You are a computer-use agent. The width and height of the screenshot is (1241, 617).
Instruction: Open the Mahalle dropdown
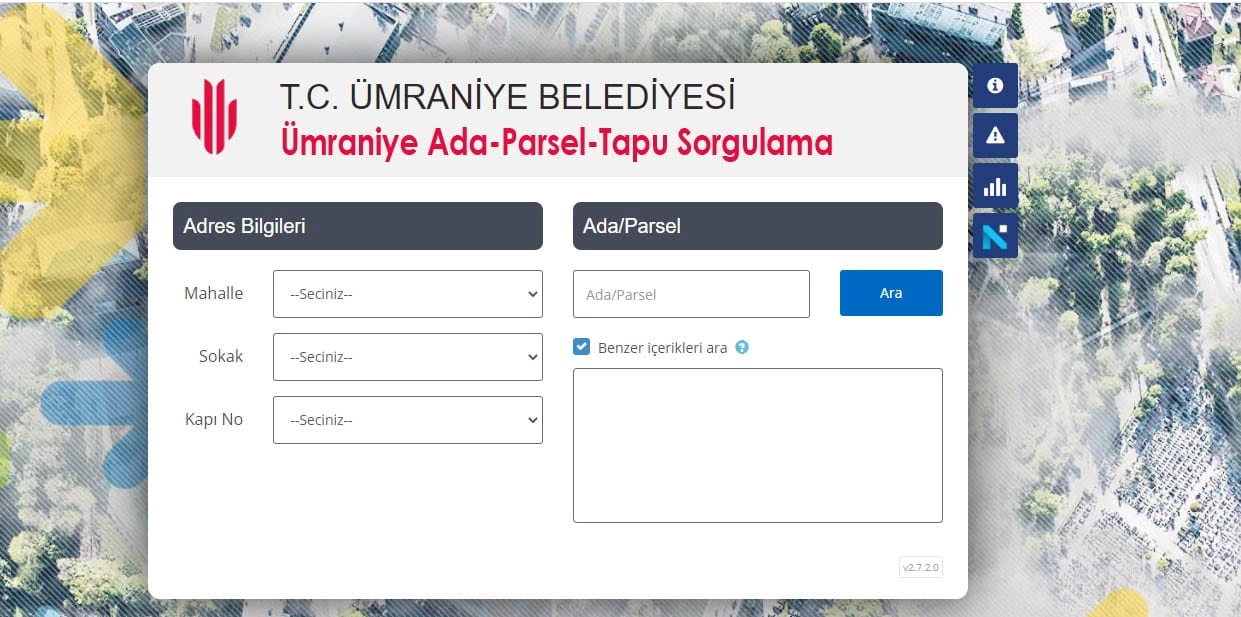coord(407,294)
